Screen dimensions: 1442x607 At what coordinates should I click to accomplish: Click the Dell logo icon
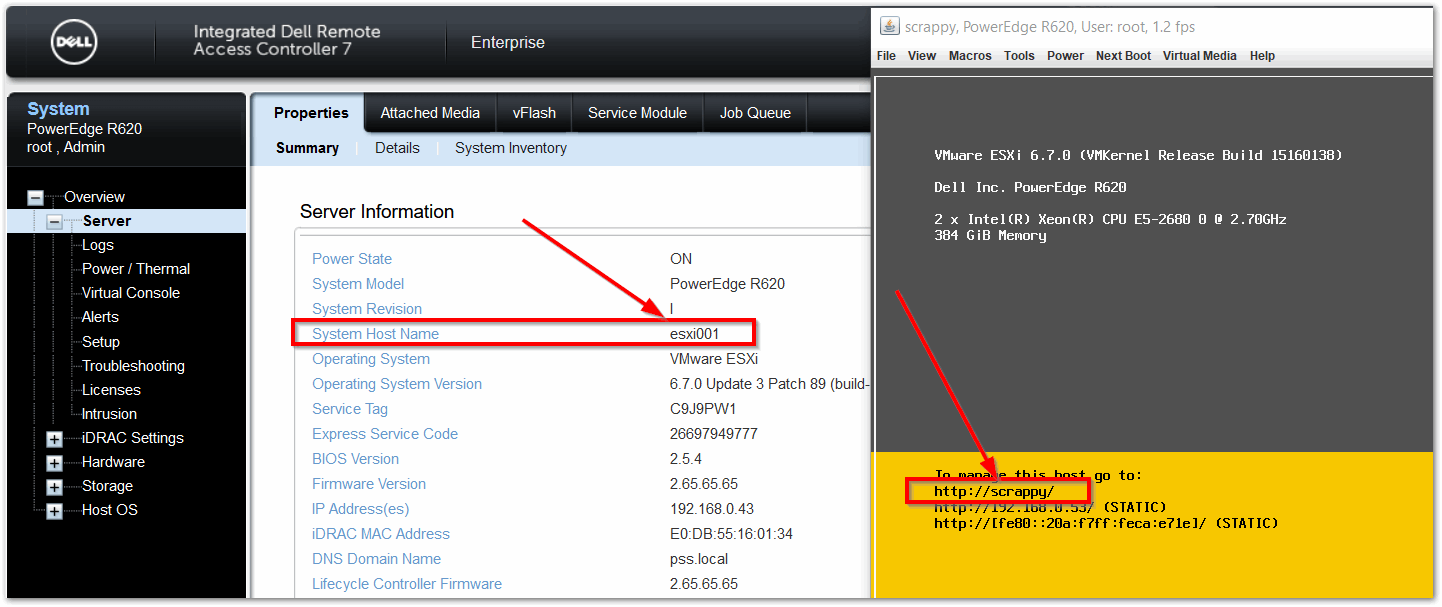(x=74, y=41)
